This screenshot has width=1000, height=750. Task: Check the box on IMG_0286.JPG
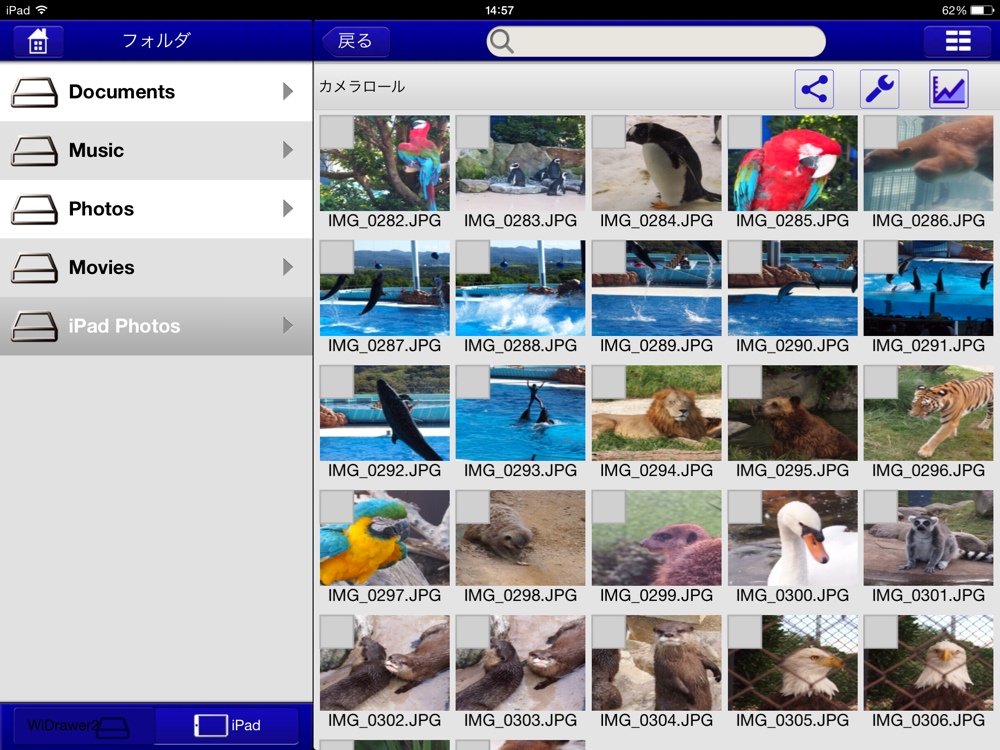point(881,132)
